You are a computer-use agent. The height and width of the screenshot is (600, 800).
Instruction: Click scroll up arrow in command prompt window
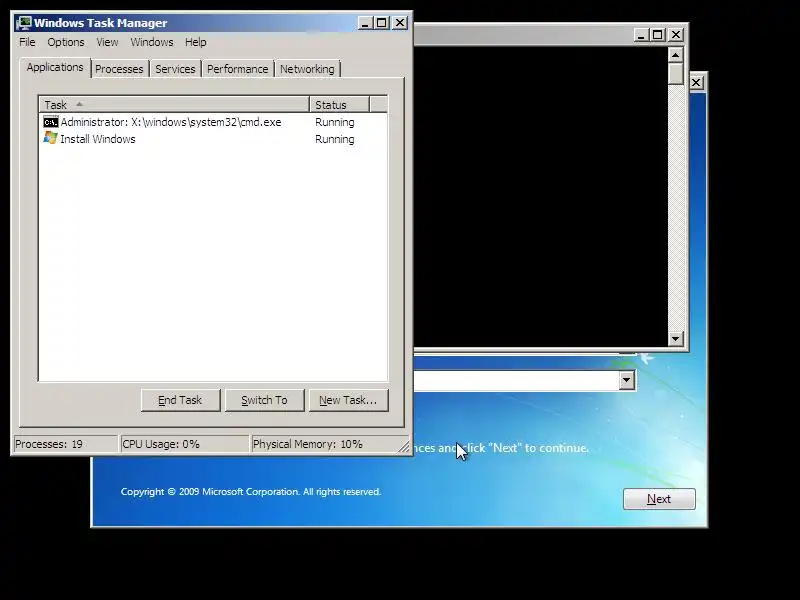(x=676, y=55)
